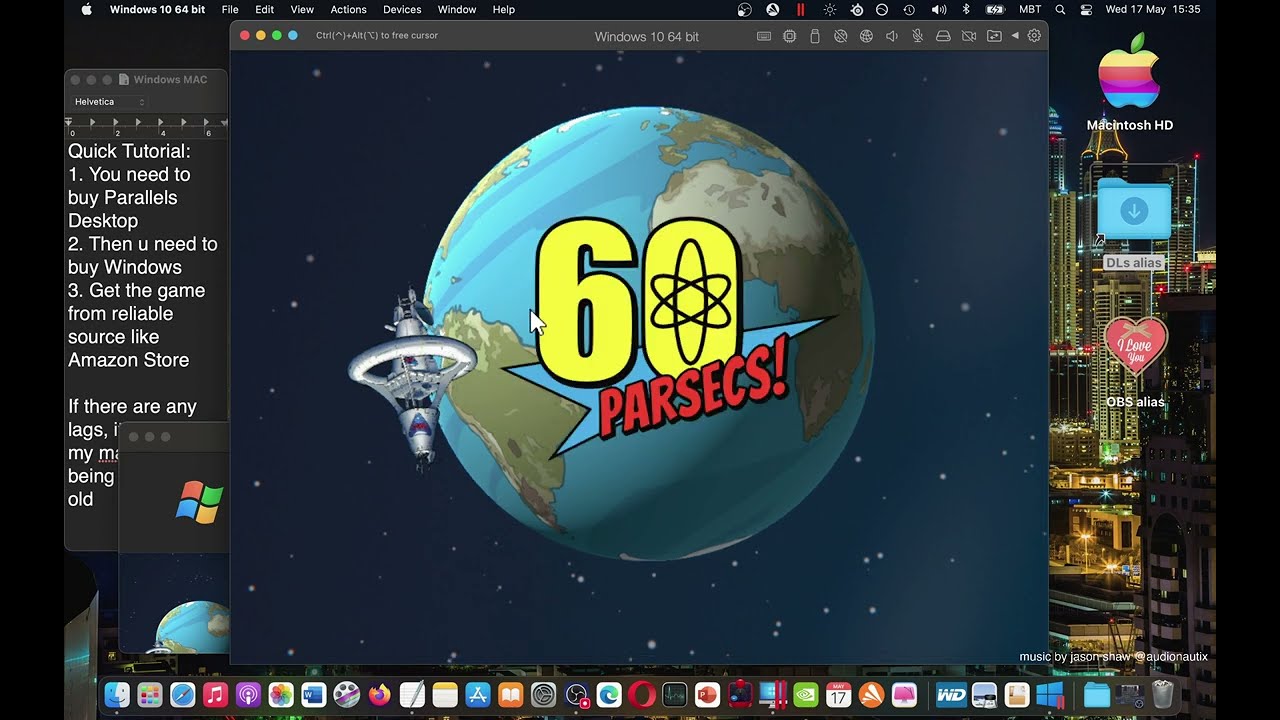Open Spotlight search magnifier

[1060, 9]
